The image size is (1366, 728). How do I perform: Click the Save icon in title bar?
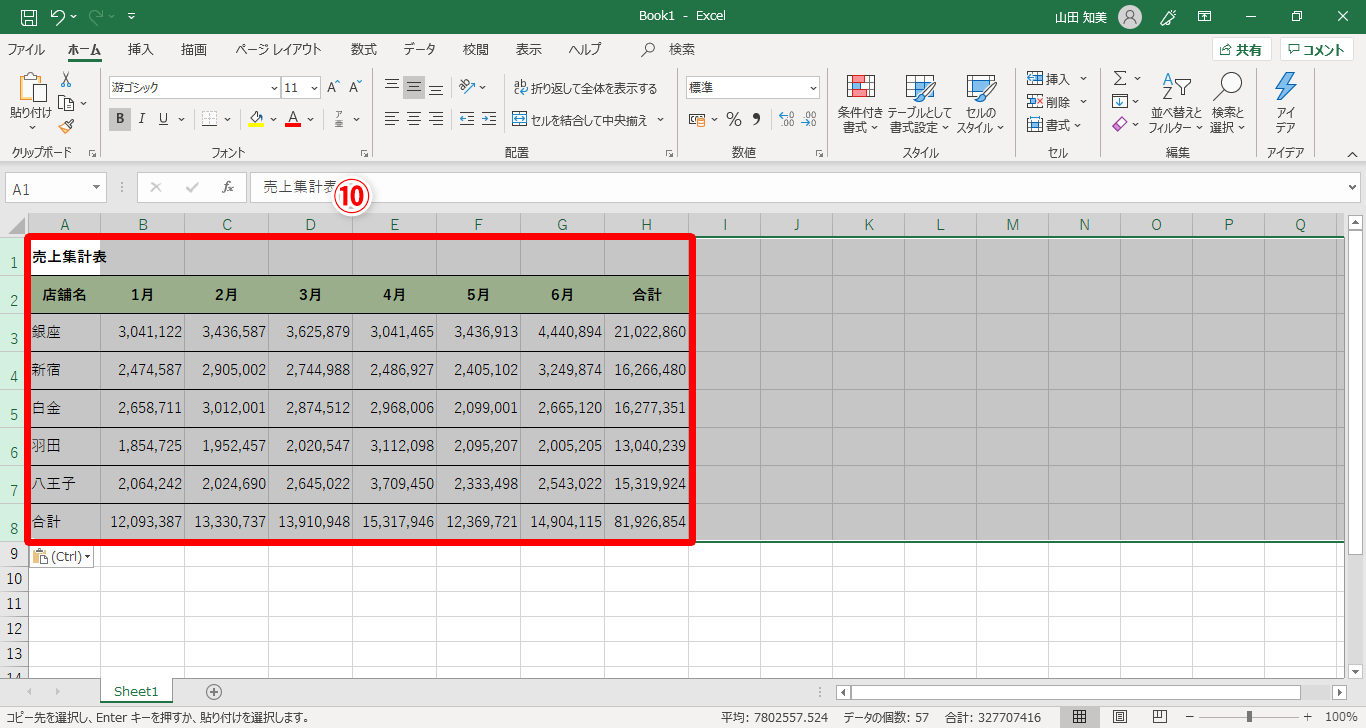[x=29, y=17]
